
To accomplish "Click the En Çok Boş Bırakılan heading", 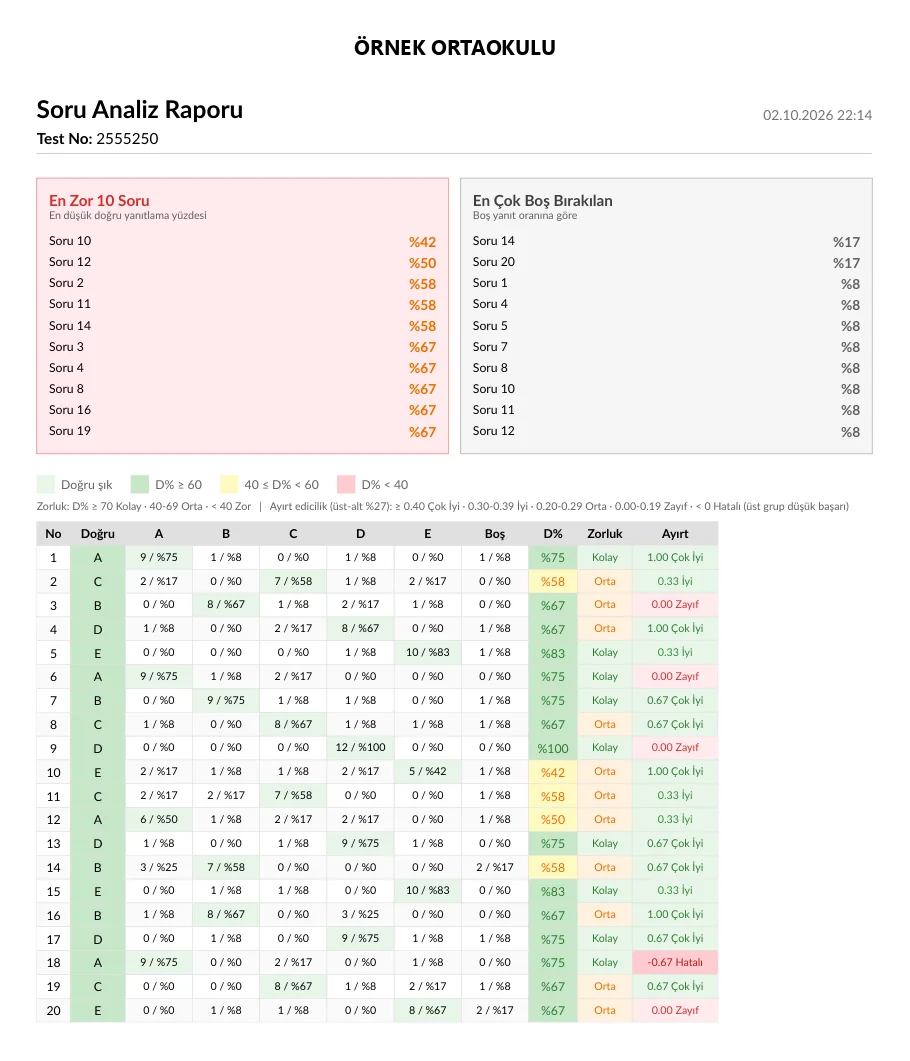I will coord(542,200).
